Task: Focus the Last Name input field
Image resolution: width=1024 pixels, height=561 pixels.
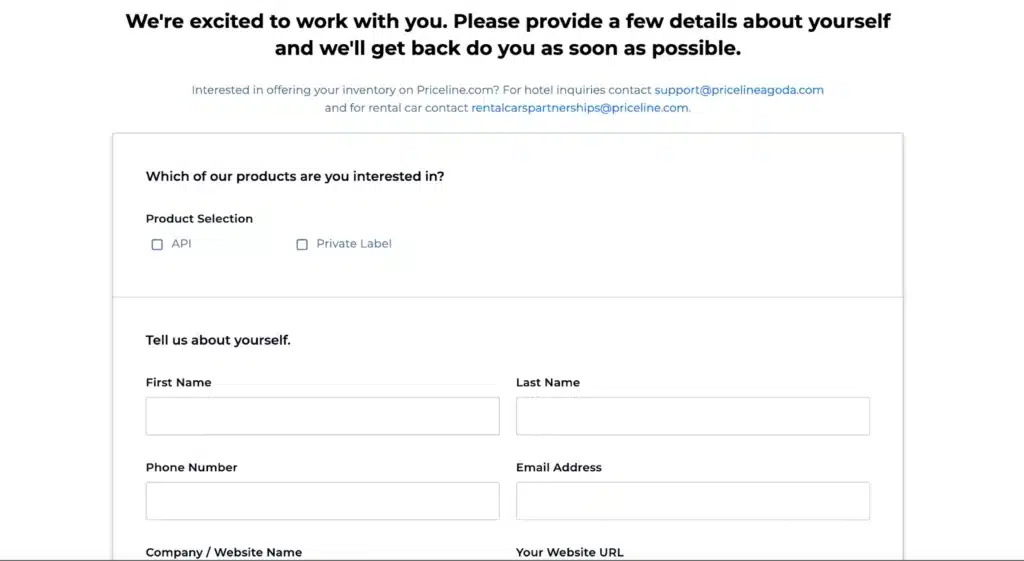Action: coord(693,416)
